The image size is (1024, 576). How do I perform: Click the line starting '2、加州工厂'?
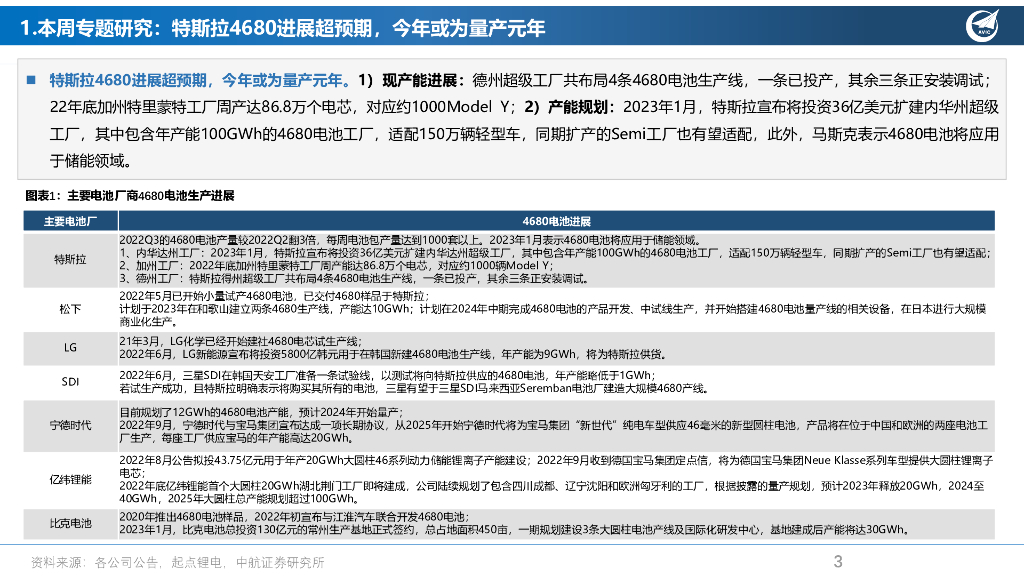pyautogui.click(x=336, y=266)
